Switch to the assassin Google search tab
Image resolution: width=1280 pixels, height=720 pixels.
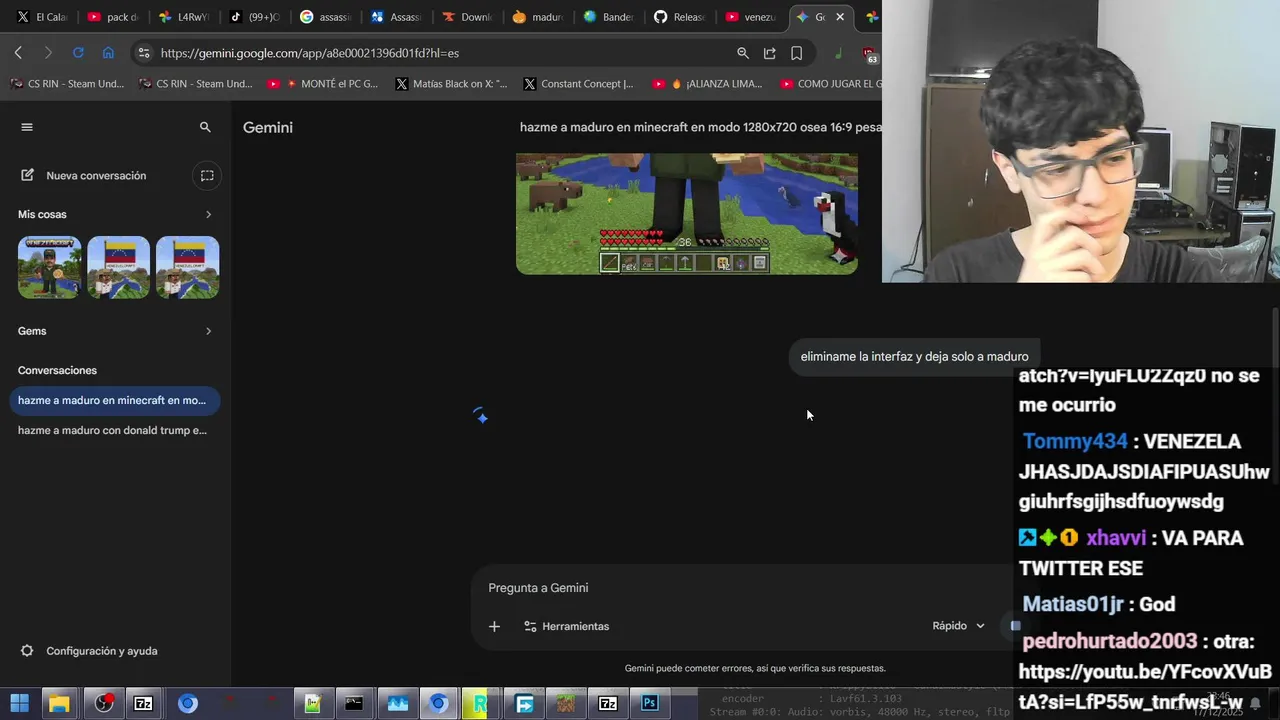coord(325,17)
